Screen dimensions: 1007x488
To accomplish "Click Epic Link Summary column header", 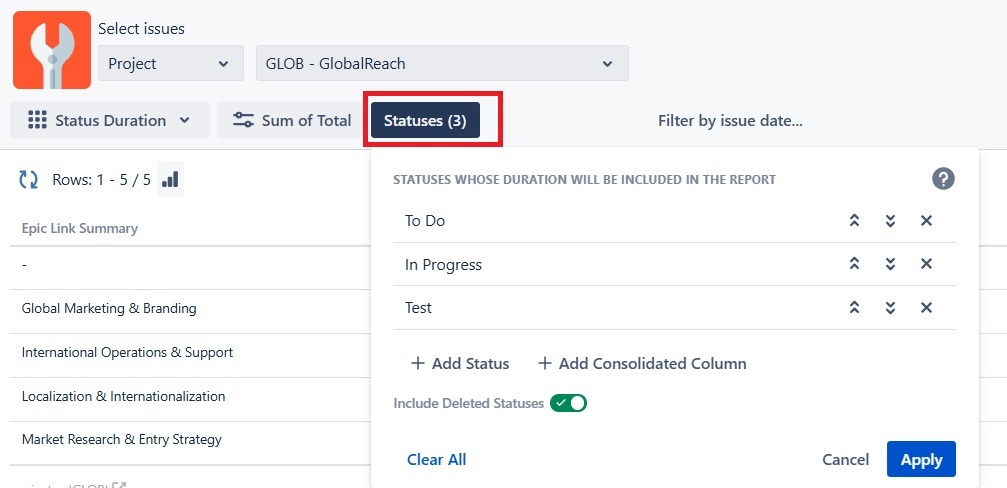I will coord(80,228).
